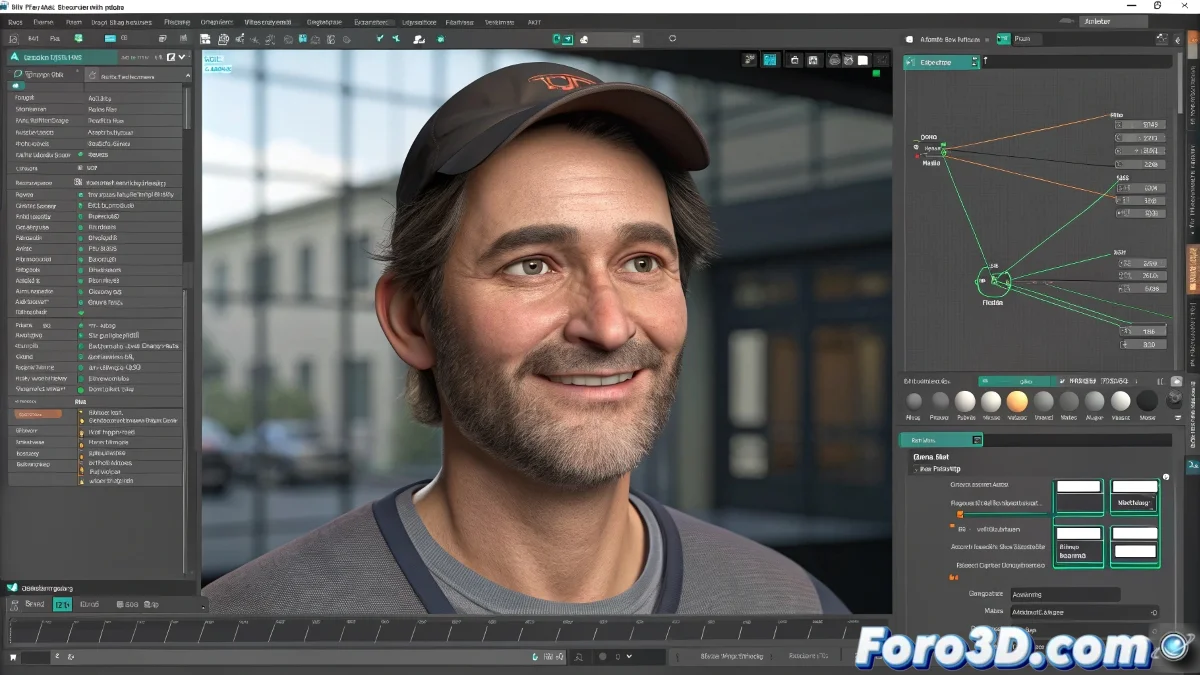Image resolution: width=1200 pixels, height=675 pixels.
Task: Open the teal header dropdown of the properties panel
Action: (940, 440)
